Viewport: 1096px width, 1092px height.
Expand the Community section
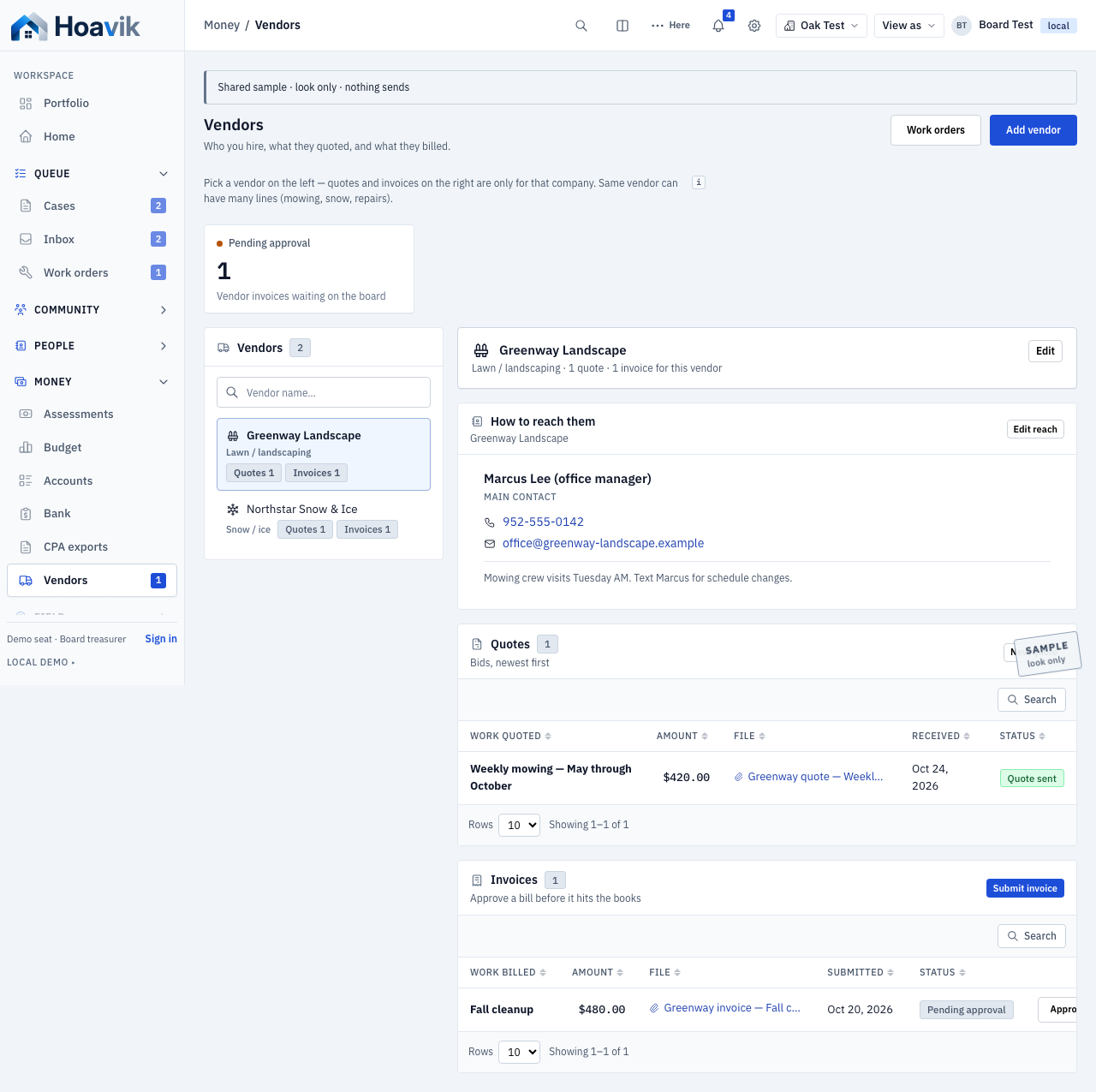[92, 310]
